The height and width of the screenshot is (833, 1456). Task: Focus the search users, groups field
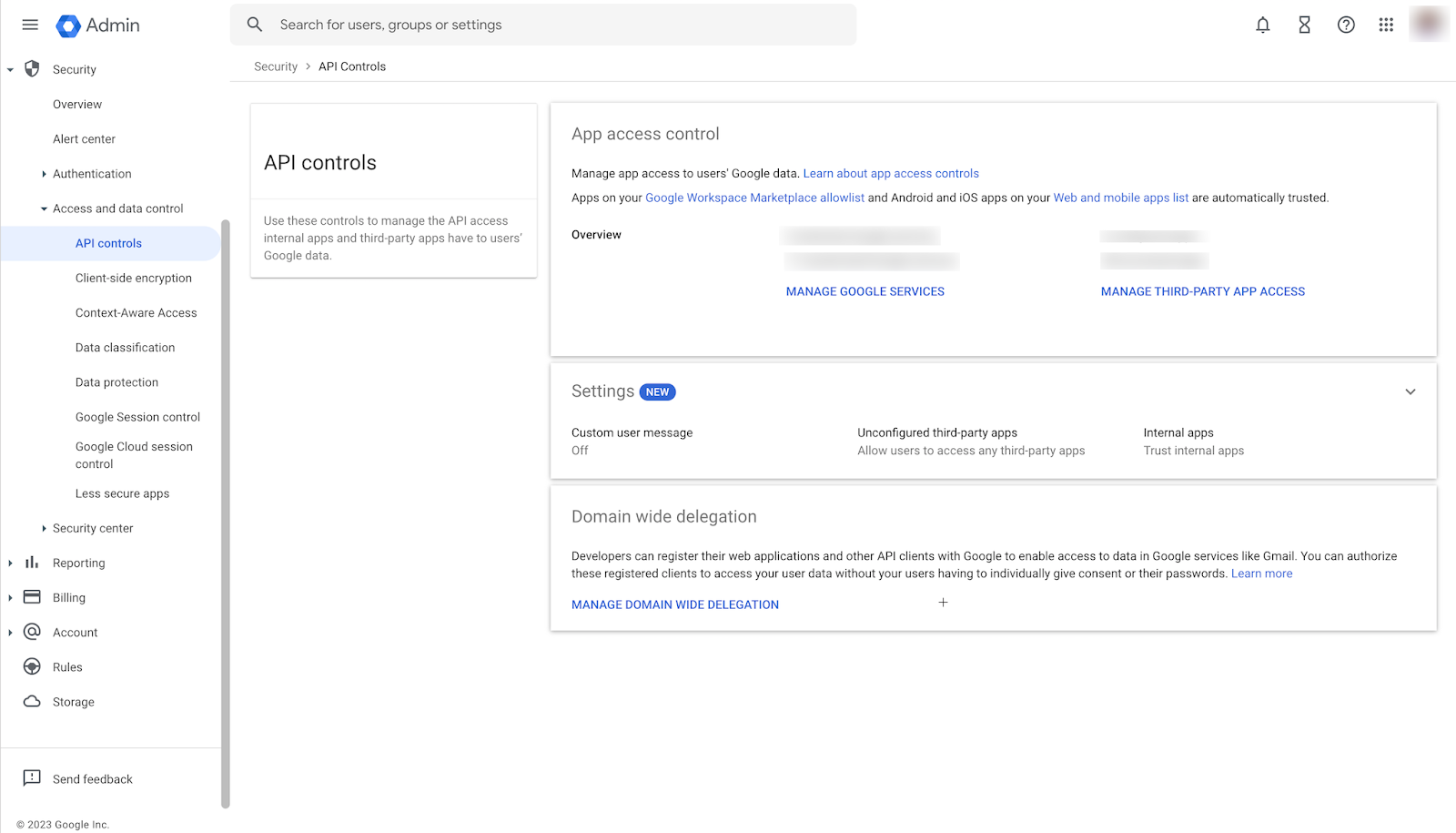click(543, 25)
